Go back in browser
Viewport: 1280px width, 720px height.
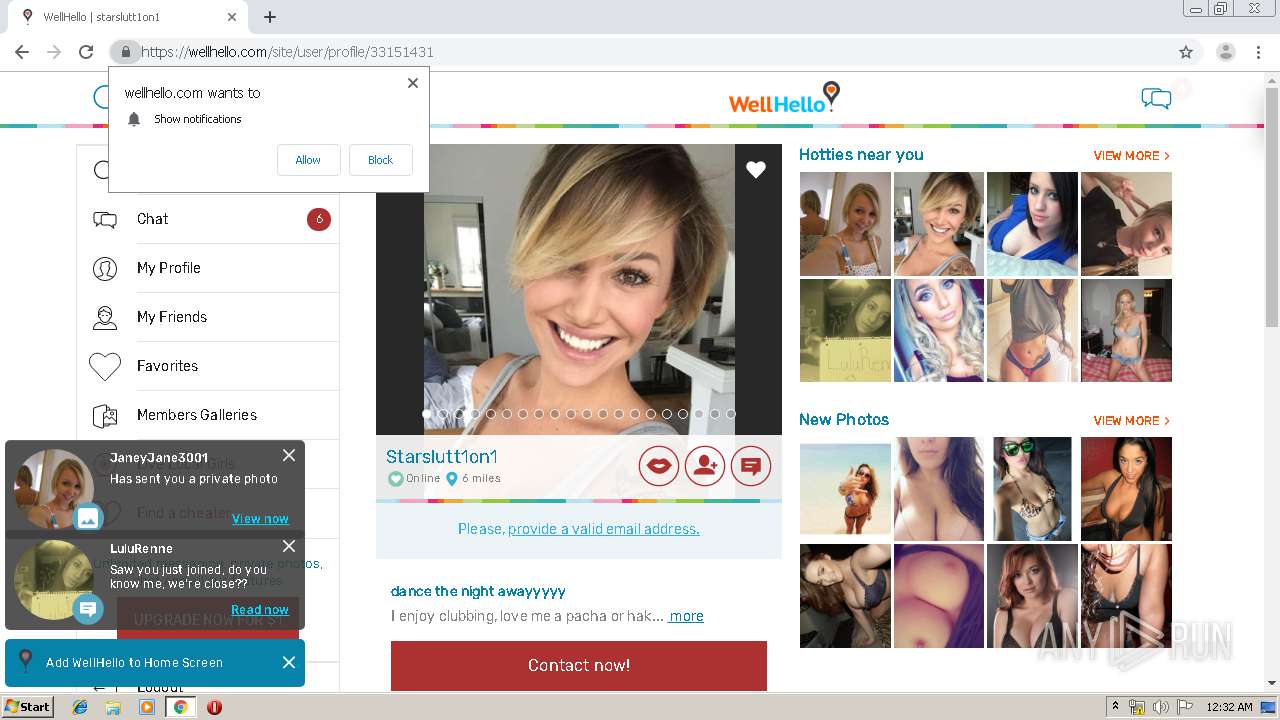click(22, 52)
